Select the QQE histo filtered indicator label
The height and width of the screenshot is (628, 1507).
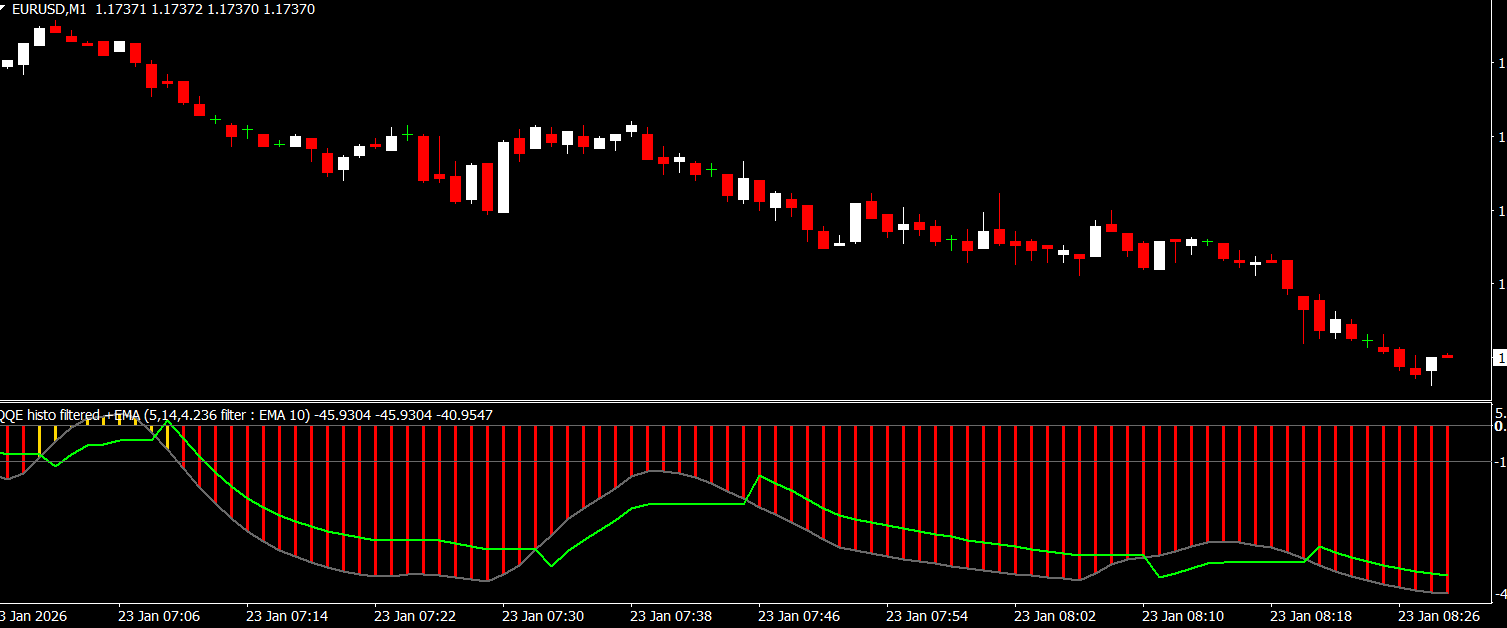pos(50,415)
